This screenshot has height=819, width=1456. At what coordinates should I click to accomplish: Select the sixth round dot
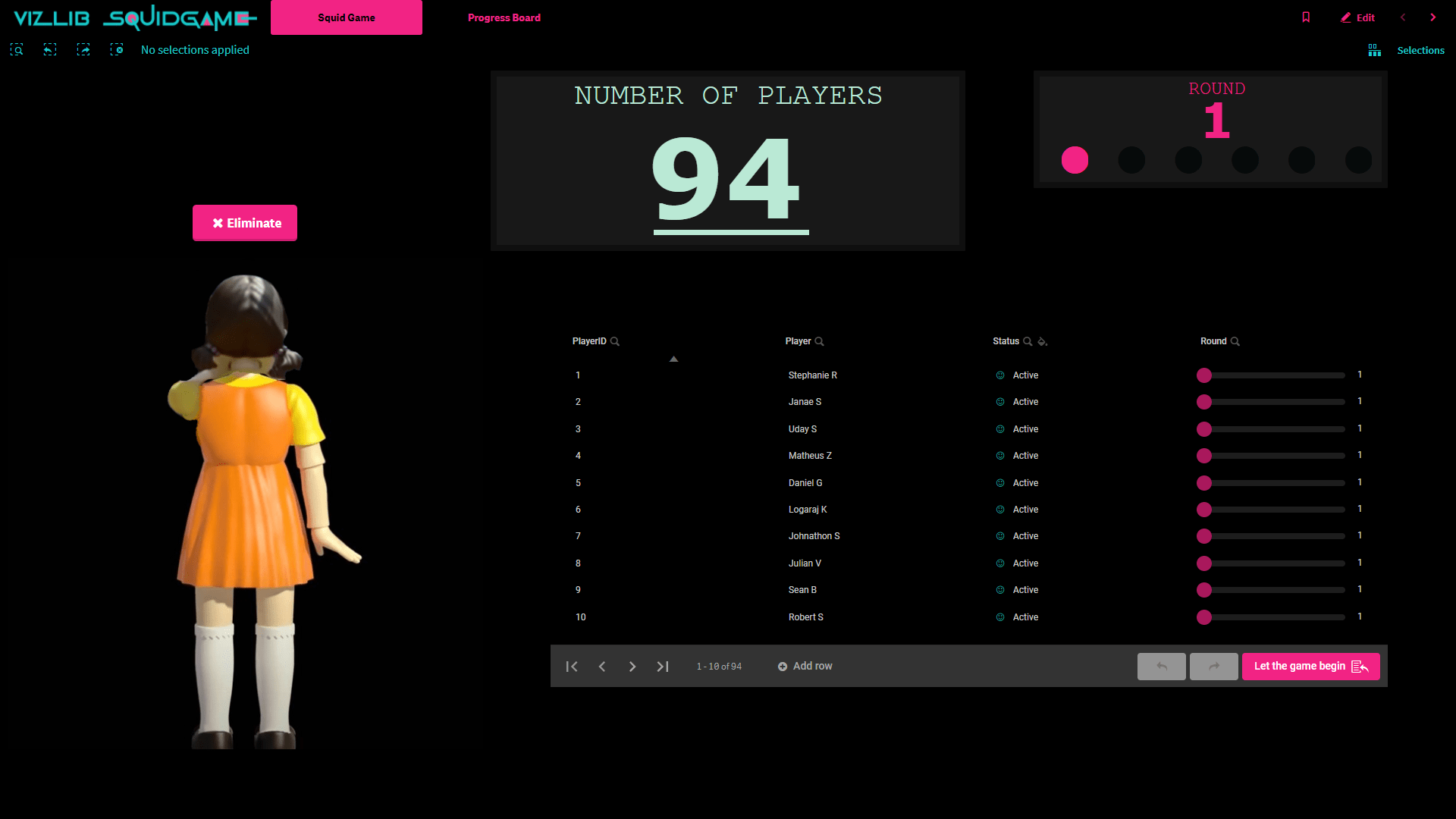pos(1359,160)
